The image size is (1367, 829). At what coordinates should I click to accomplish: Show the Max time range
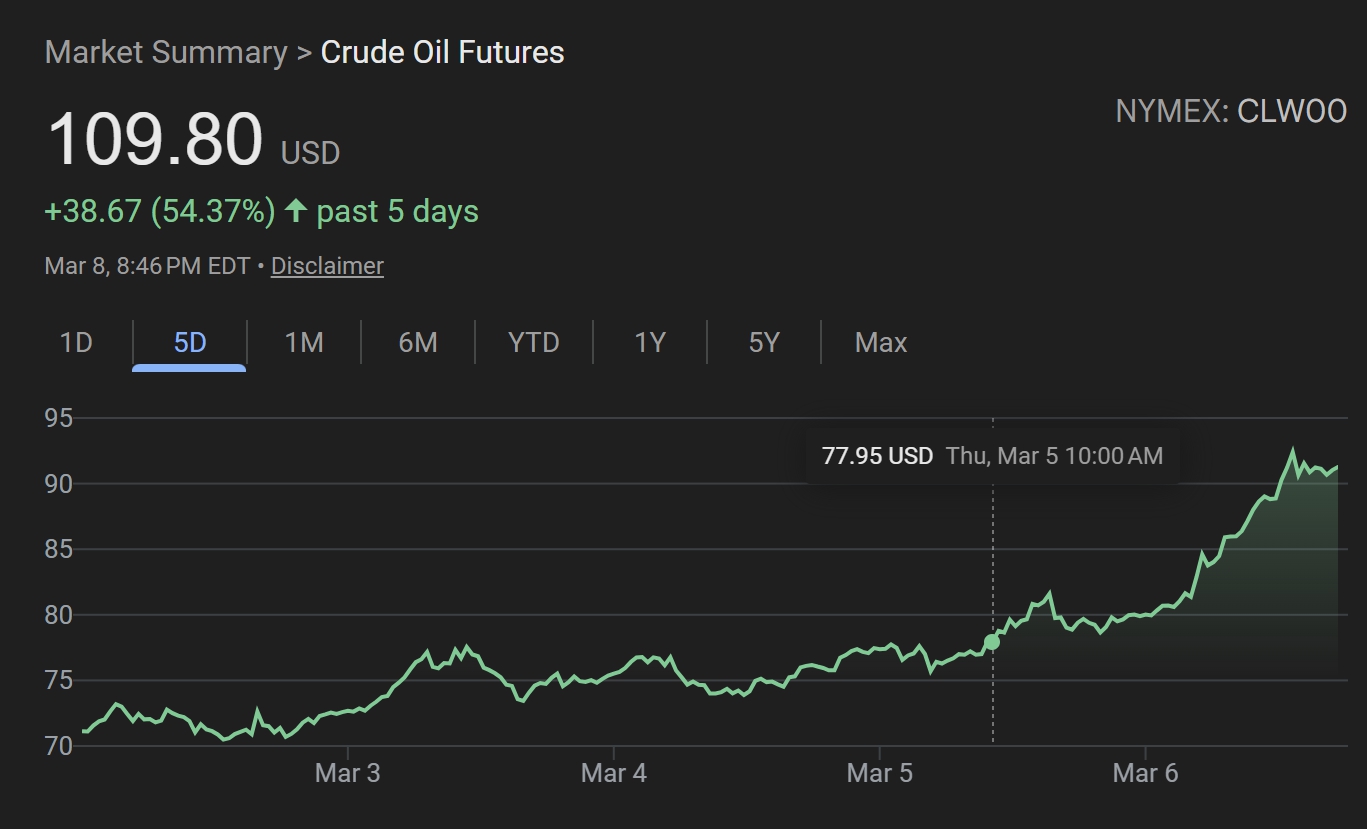tap(881, 343)
